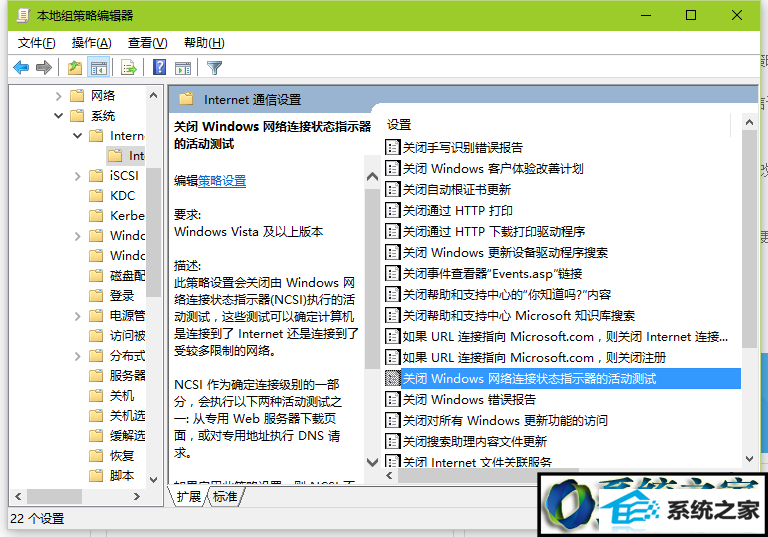The height and width of the screenshot is (537, 768).
Task: Click the Up one level folder icon
Action: point(75,67)
